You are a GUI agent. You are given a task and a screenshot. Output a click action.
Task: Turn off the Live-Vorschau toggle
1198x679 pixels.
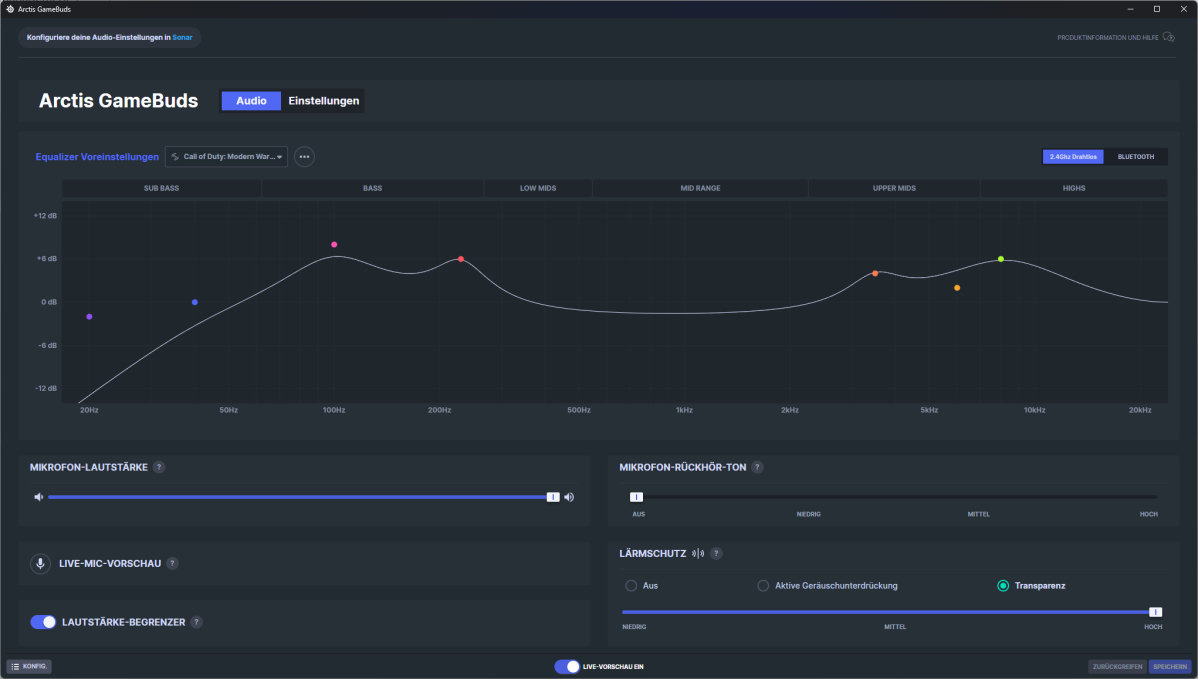567,666
